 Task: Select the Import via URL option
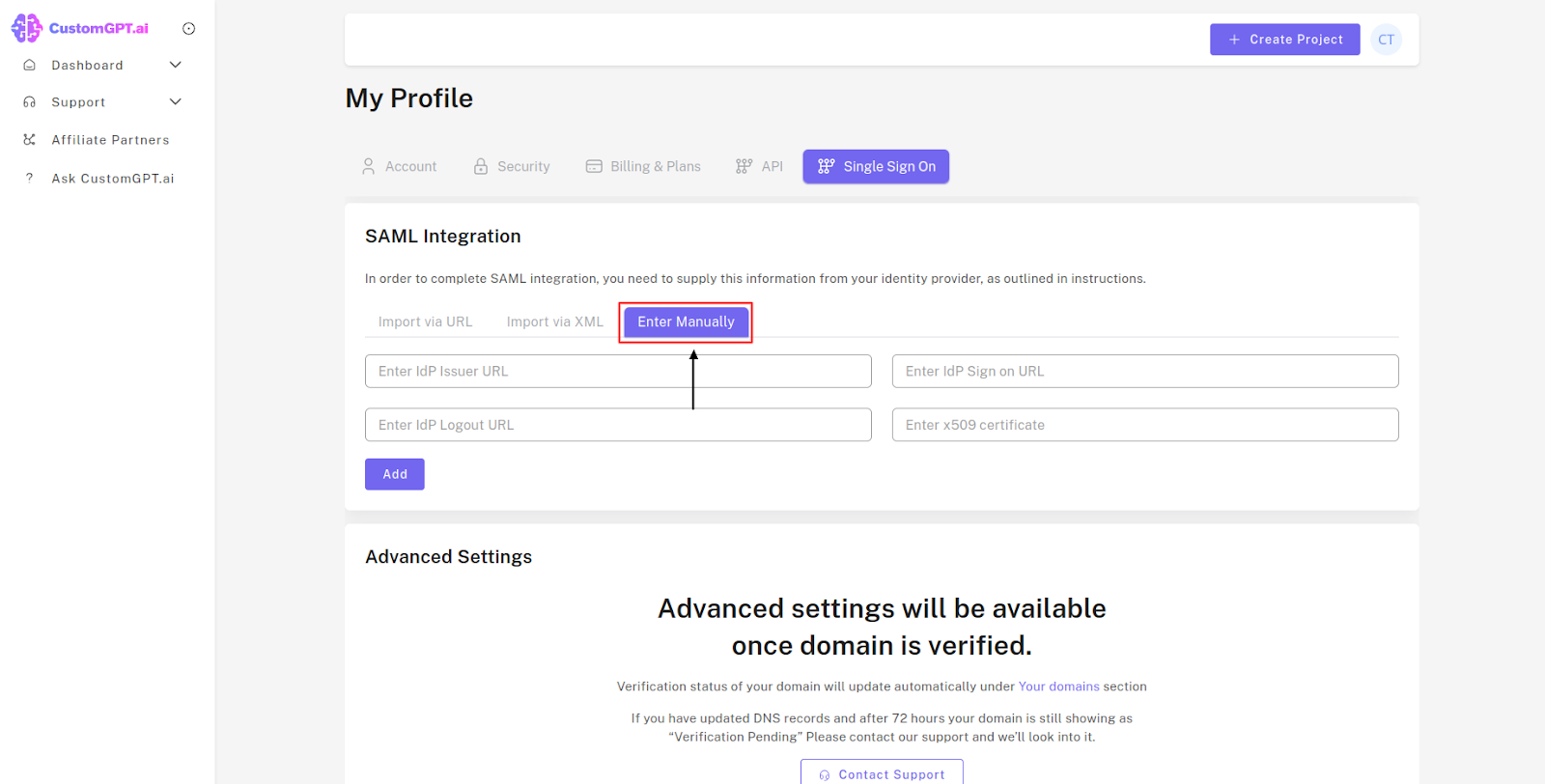coord(425,322)
